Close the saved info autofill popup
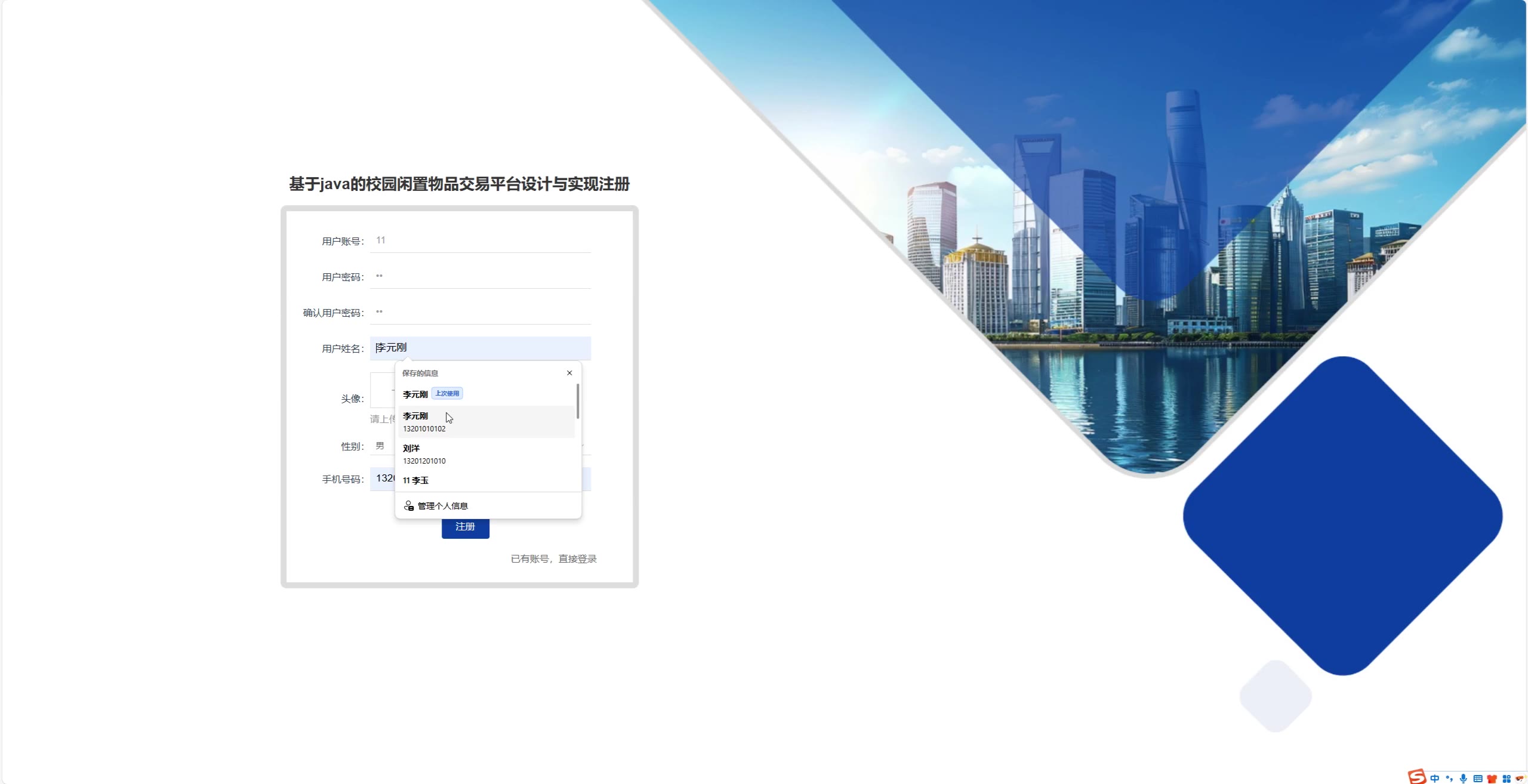 coord(569,373)
